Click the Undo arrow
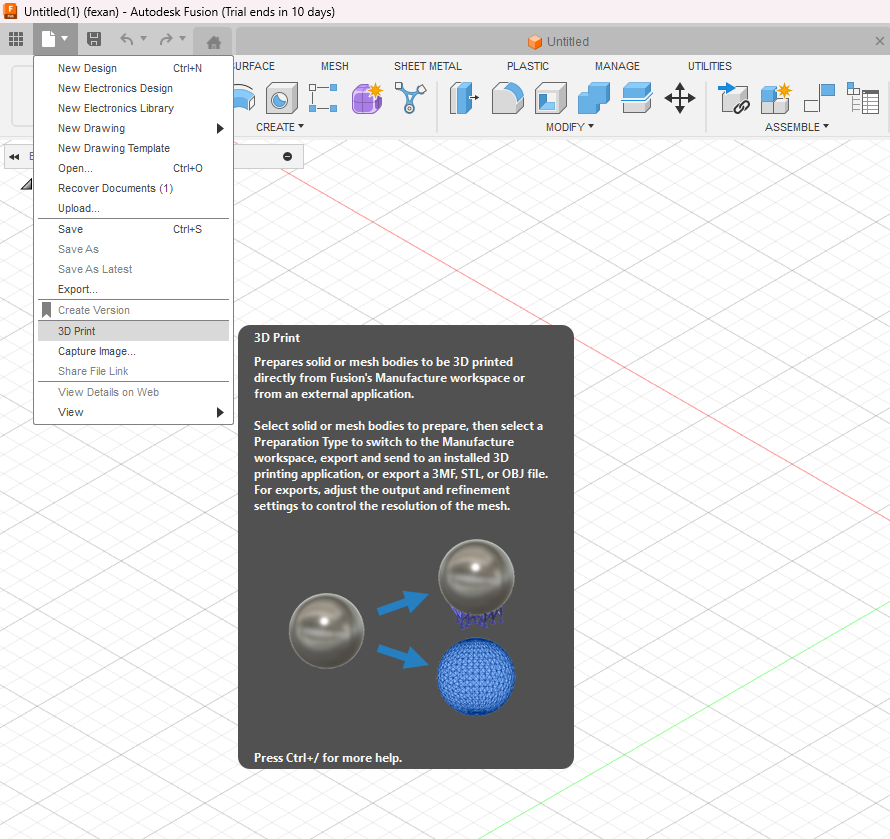Screen dimensions: 890x839 pos(127,39)
